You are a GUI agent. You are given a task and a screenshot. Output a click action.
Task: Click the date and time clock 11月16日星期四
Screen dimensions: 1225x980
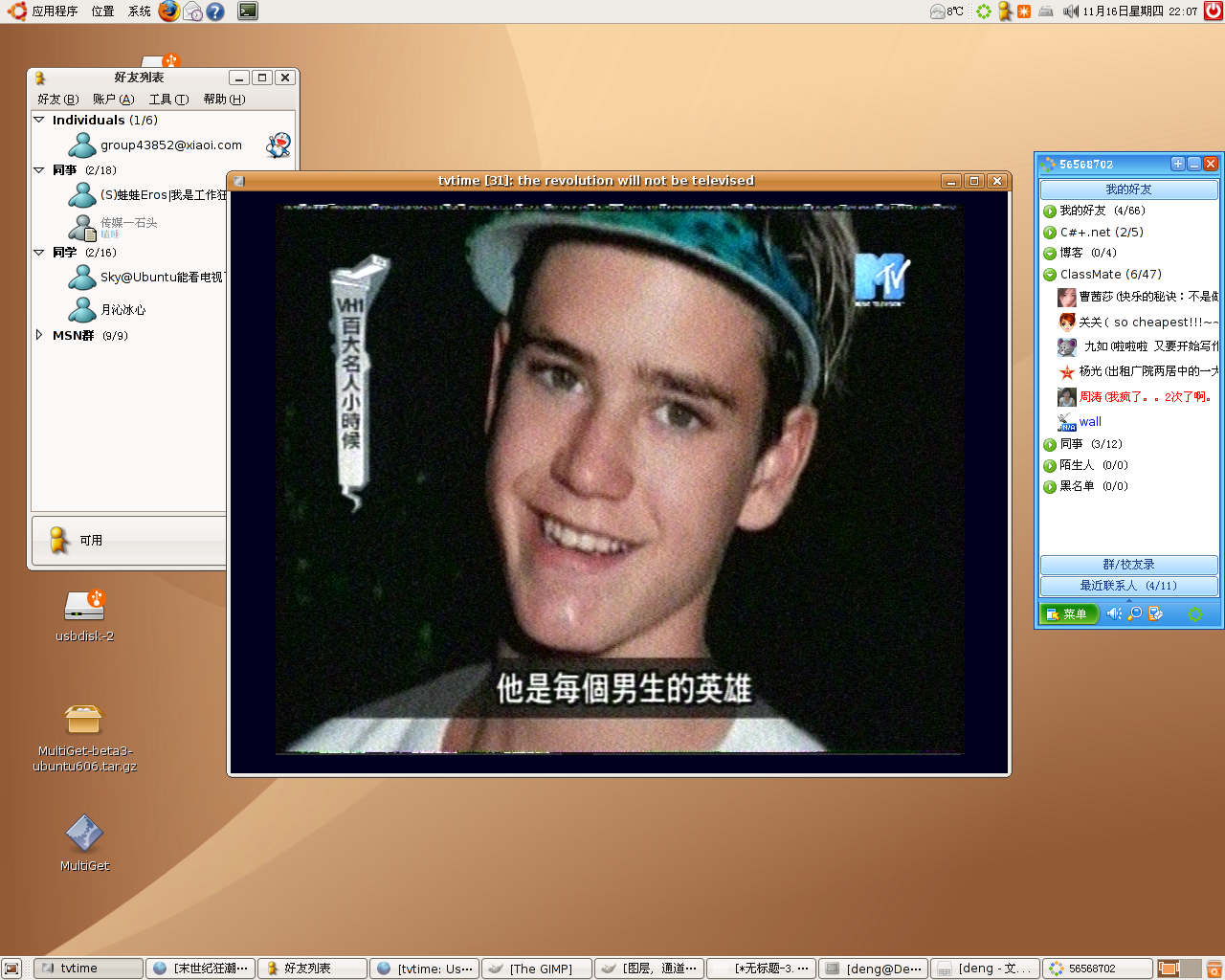point(1140,11)
